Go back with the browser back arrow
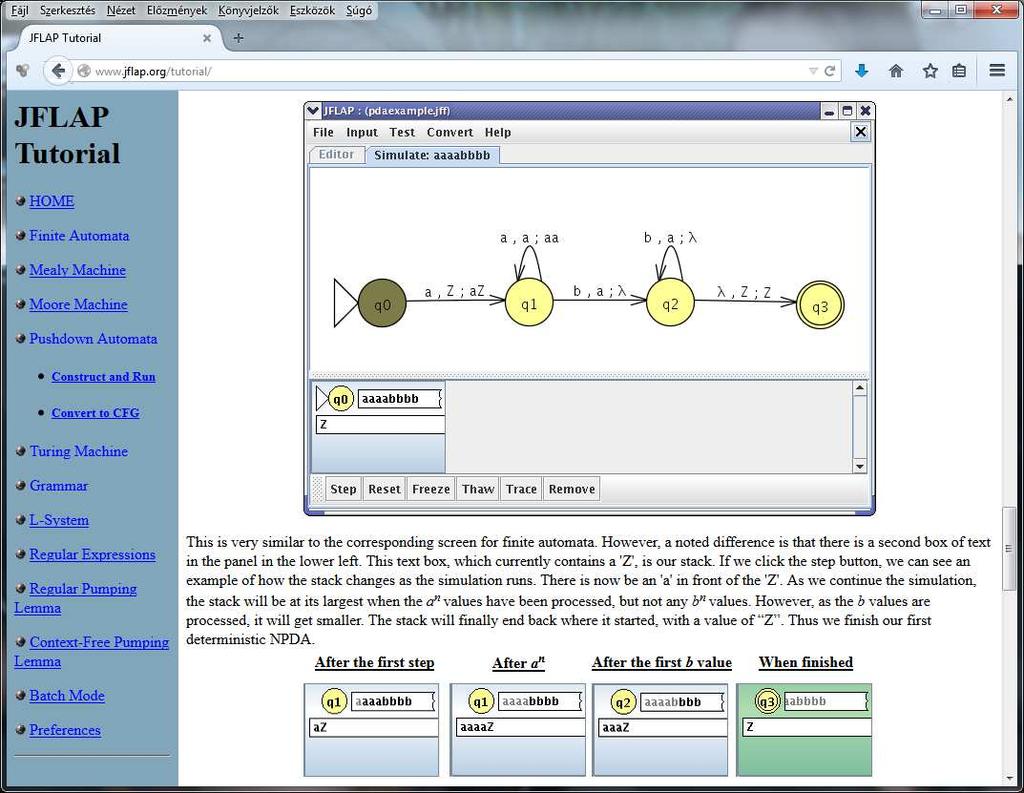This screenshot has height=793, width=1024. point(57,71)
